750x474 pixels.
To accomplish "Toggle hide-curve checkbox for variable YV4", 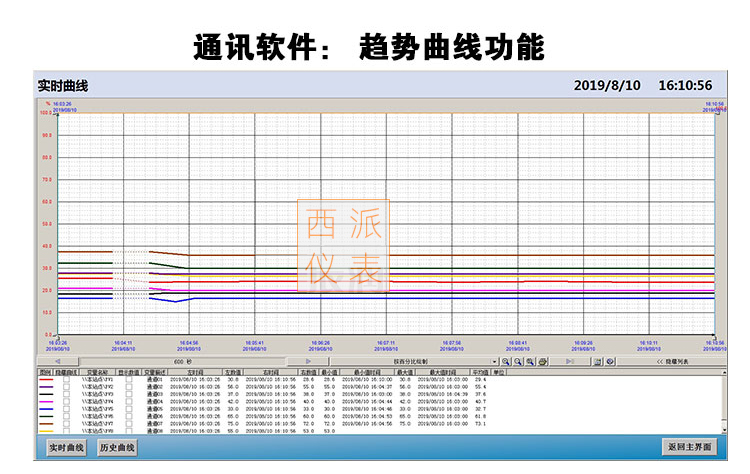I will tap(66, 401).
